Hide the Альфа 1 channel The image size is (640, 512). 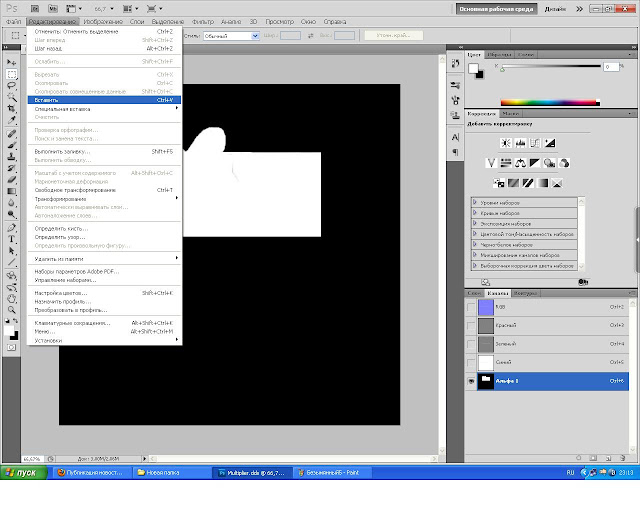tap(471, 381)
